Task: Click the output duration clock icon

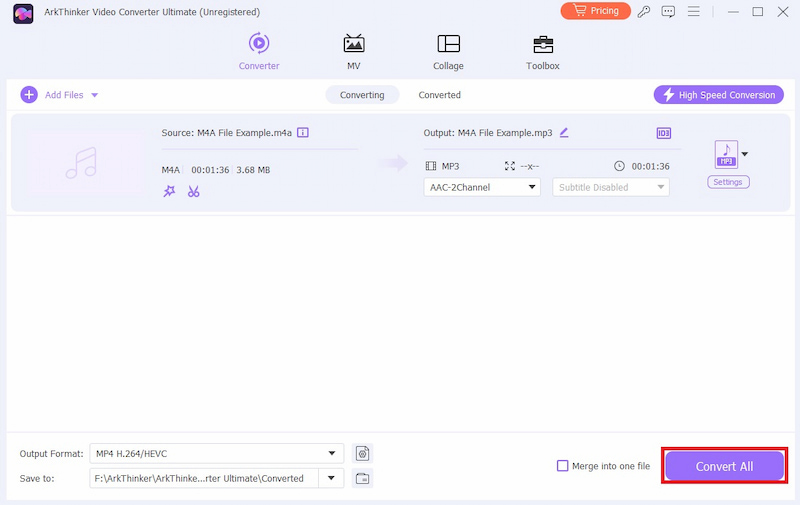Action: [x=619, y=166]
